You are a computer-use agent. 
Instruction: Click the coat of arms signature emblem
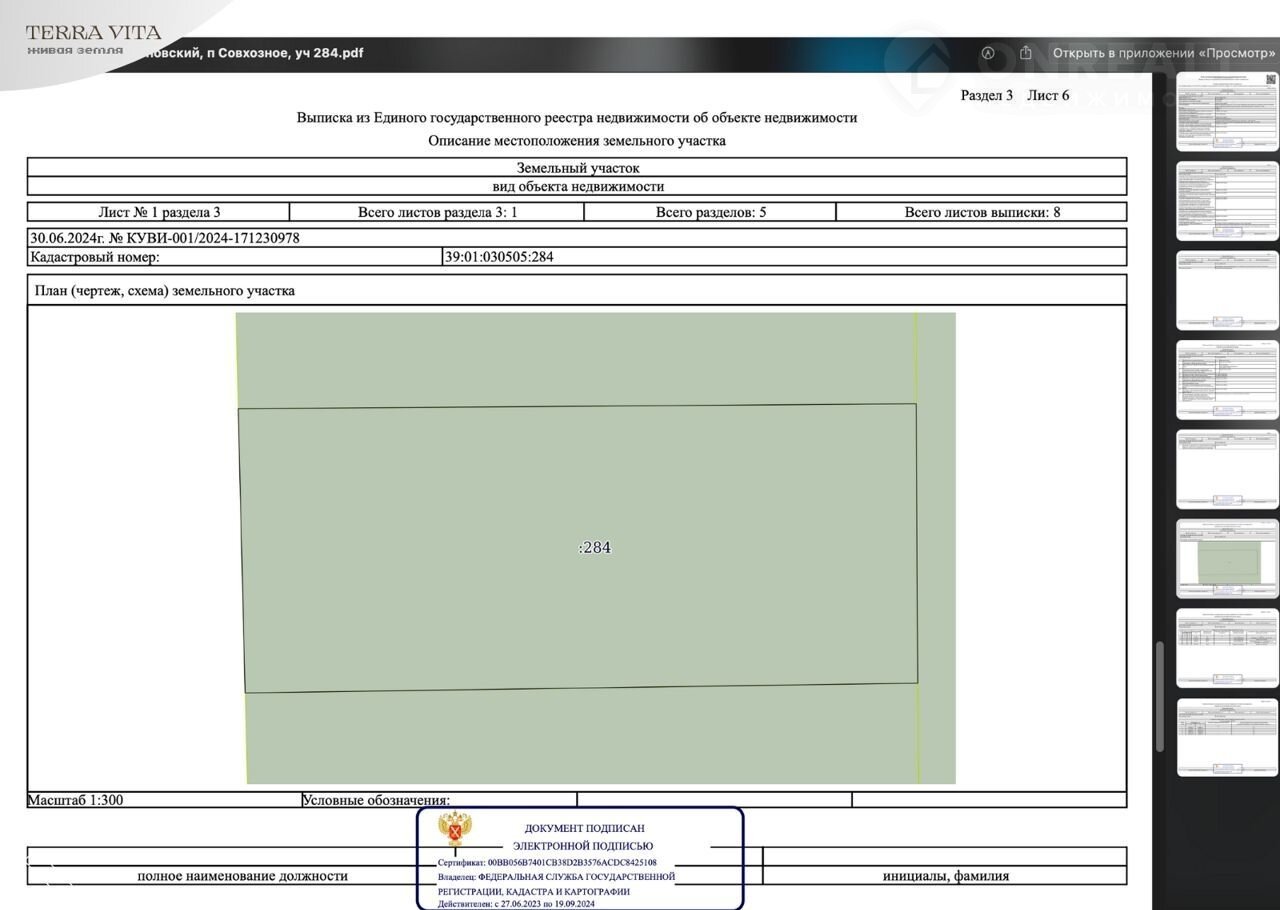pyautogui.click(x=456, y=829)
